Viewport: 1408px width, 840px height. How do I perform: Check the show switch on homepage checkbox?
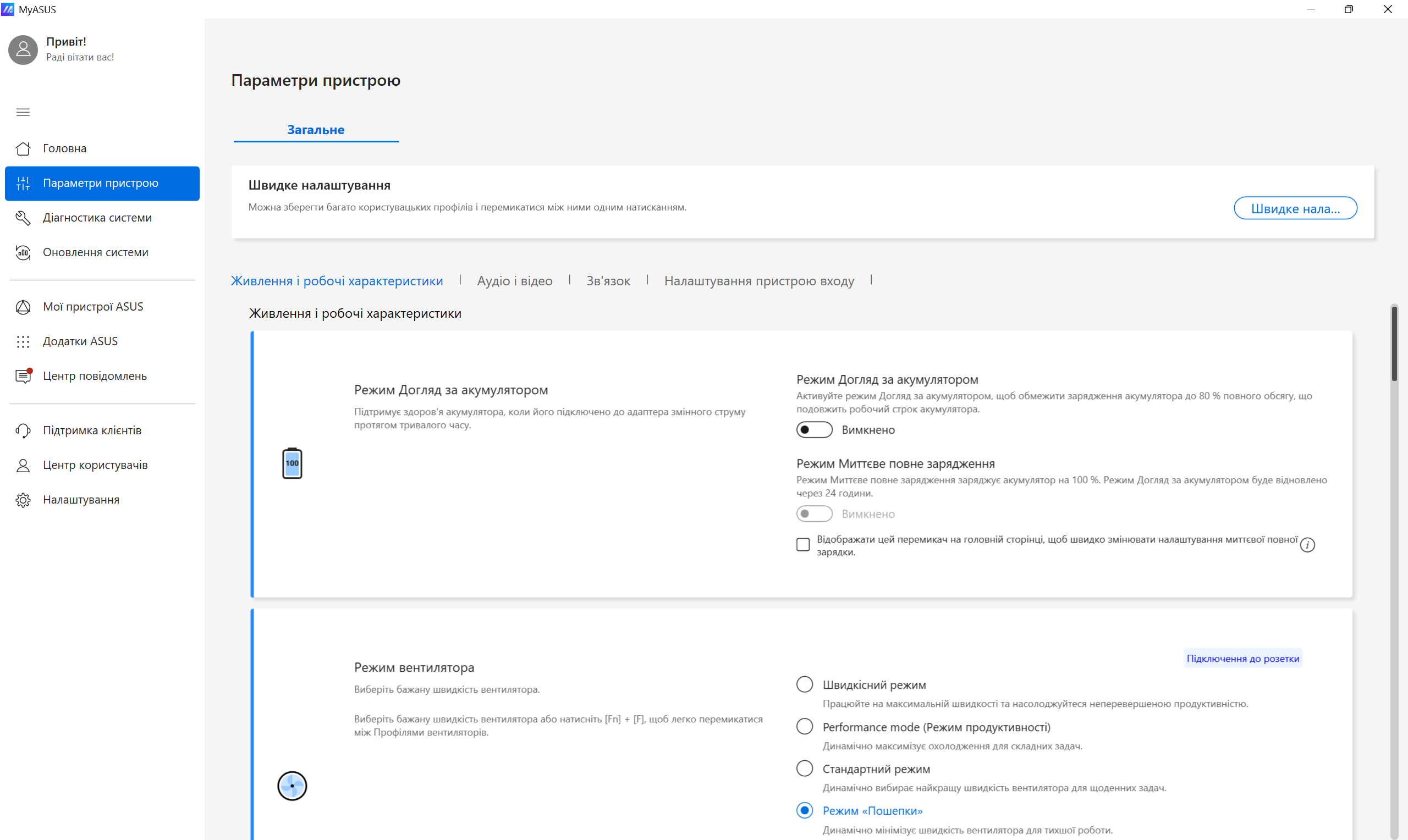pyautogui.click(x=802, y=545)
